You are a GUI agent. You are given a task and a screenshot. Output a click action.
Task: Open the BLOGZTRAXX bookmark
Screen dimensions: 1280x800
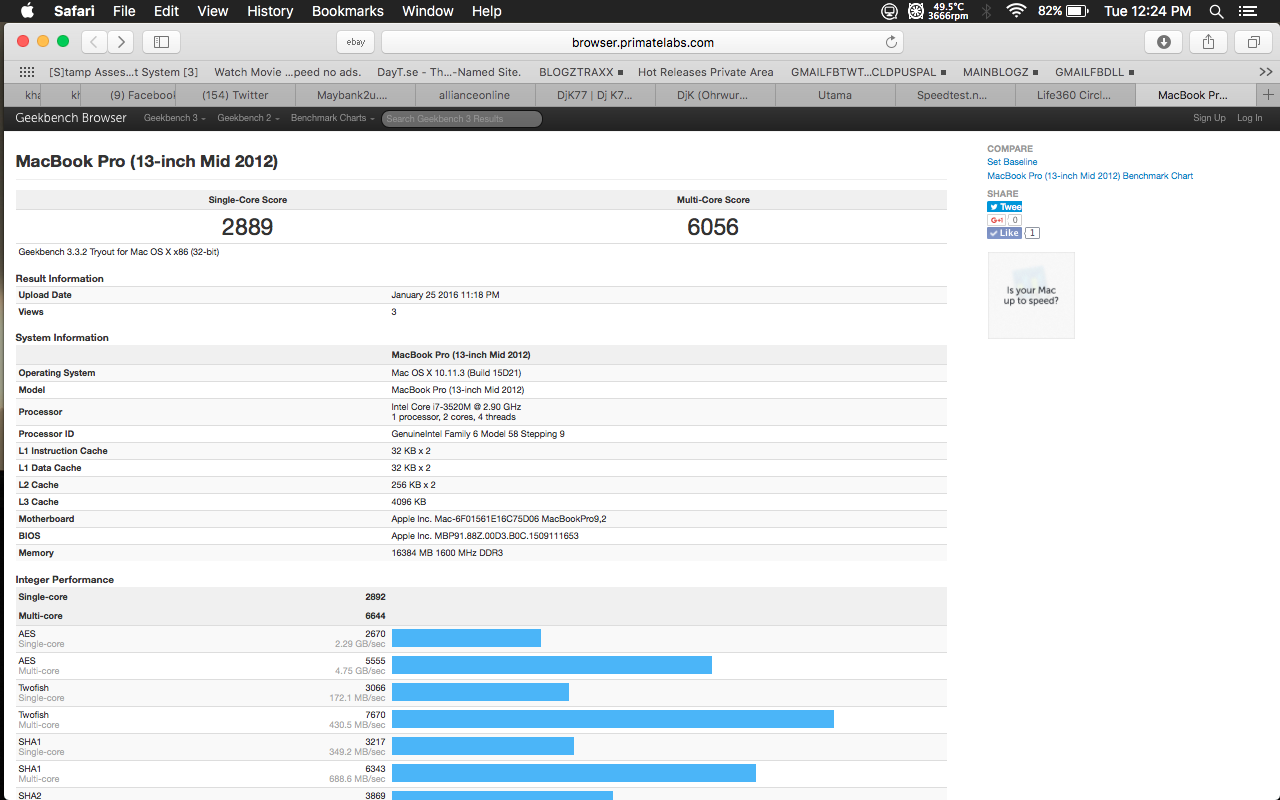coord(581,72)
